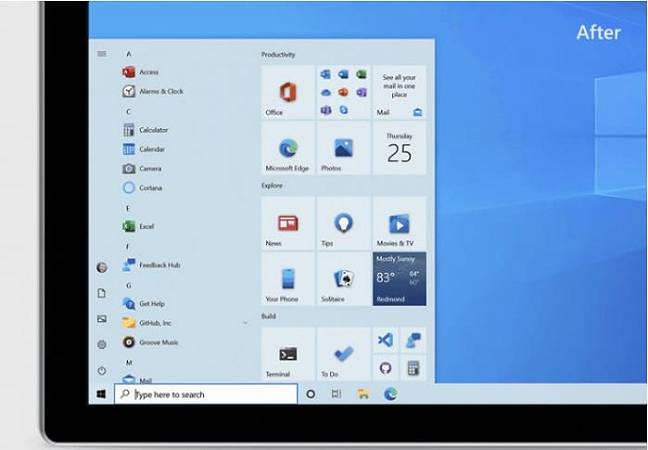648x450 pixels.
Task: Click the letter C list header
Action: (x=129, y=112)
